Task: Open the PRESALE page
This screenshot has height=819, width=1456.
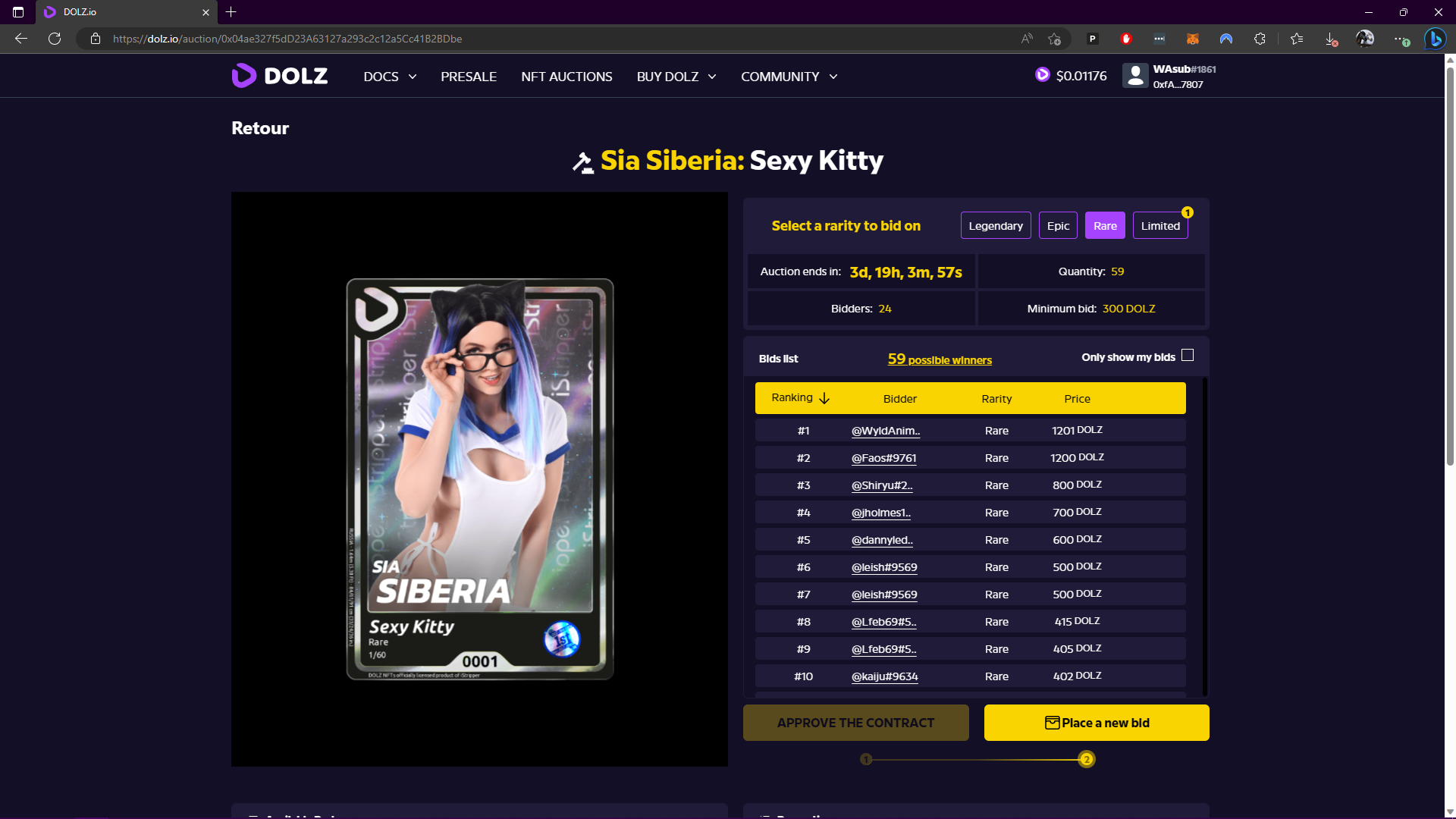Action: 469,77
